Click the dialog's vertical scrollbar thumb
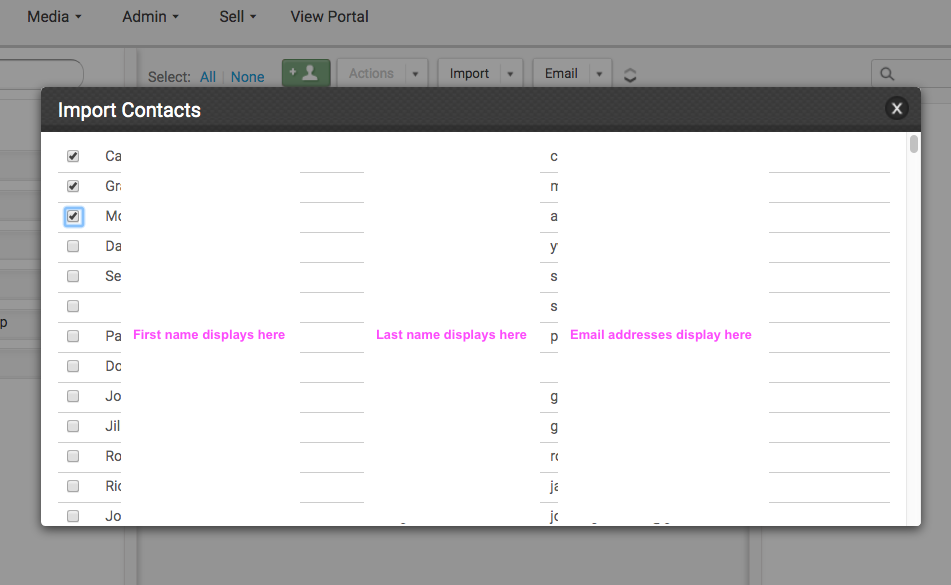 point(914,144)
